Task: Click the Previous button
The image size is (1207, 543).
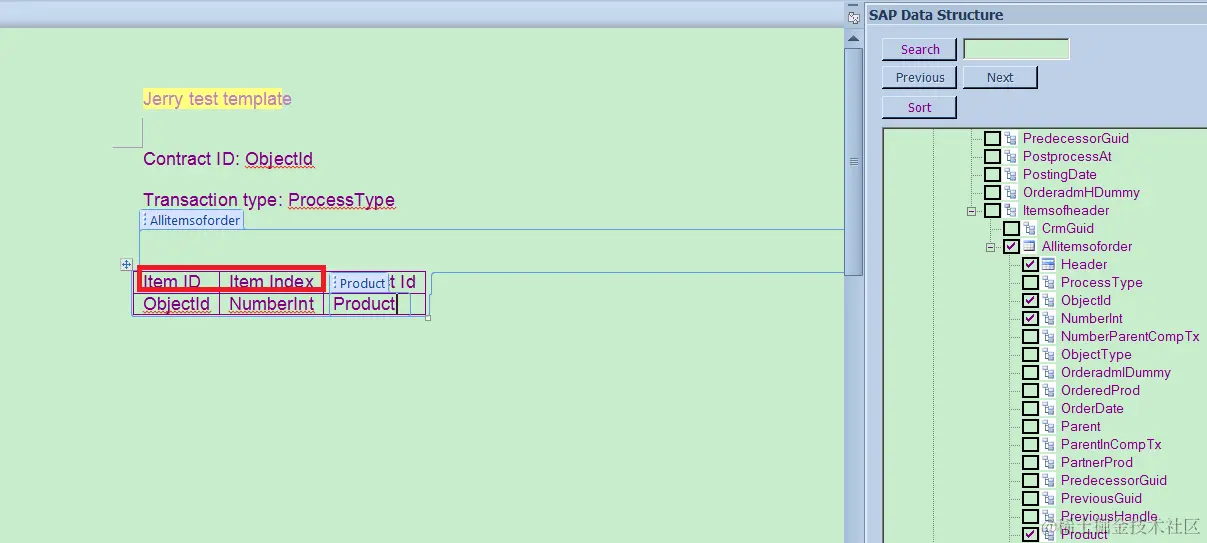Action: point(920,77)
